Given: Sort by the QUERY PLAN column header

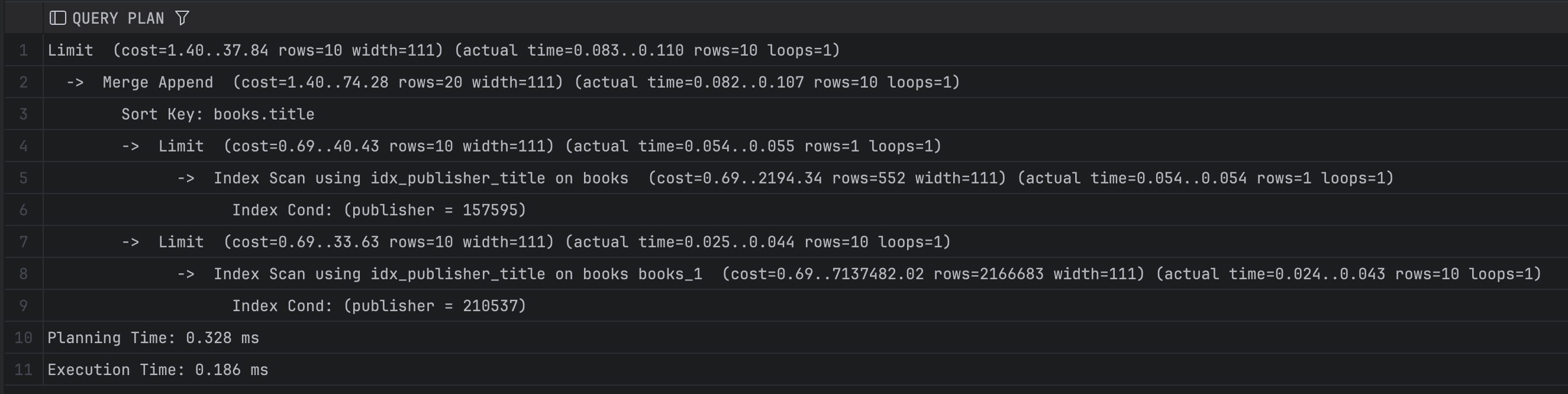Looking at the screenshot, I should pyautogui.click(x=118, y=18).
